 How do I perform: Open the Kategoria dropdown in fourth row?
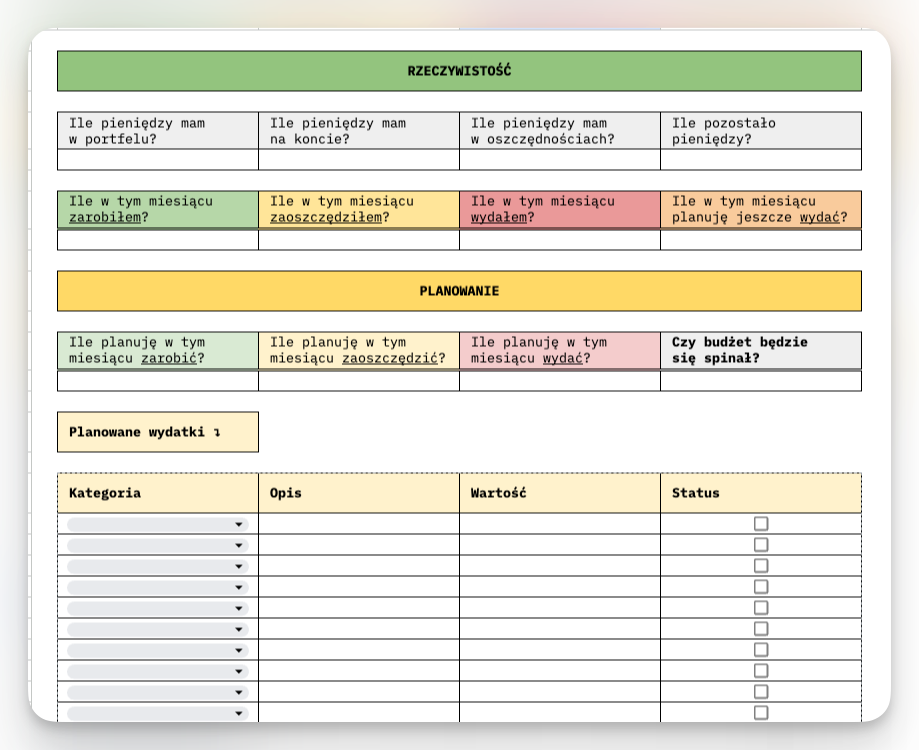click(158, 588)
